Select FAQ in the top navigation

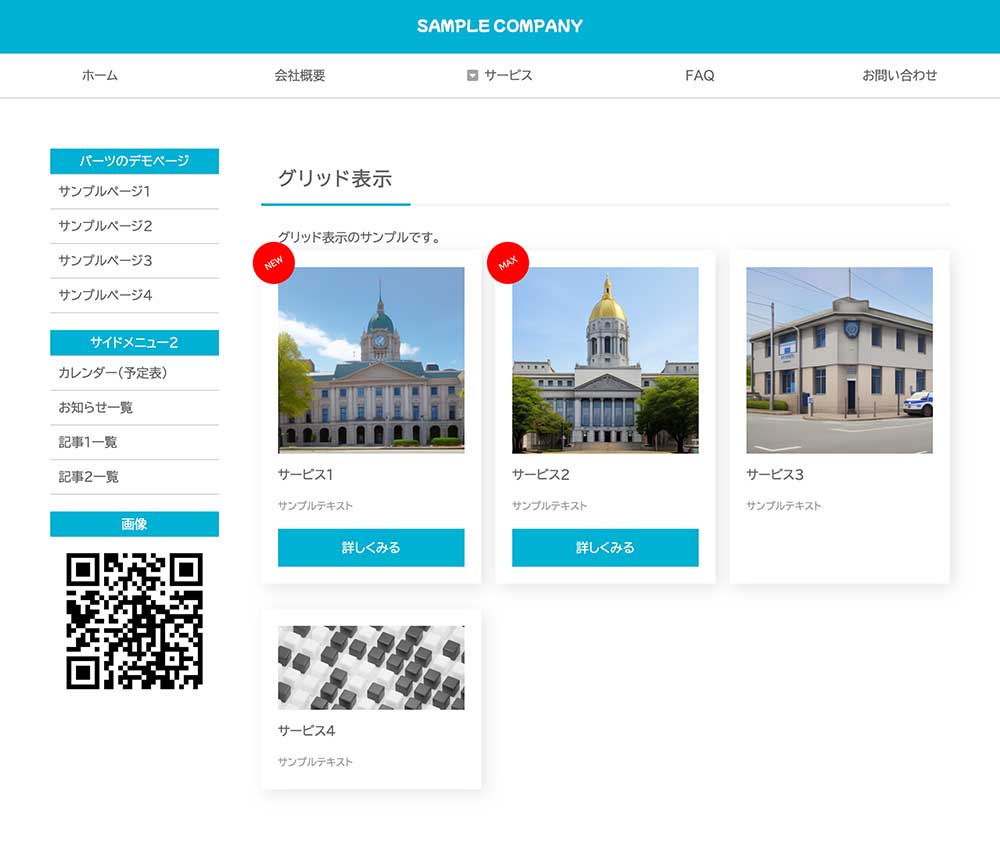(x=700, y=75)
